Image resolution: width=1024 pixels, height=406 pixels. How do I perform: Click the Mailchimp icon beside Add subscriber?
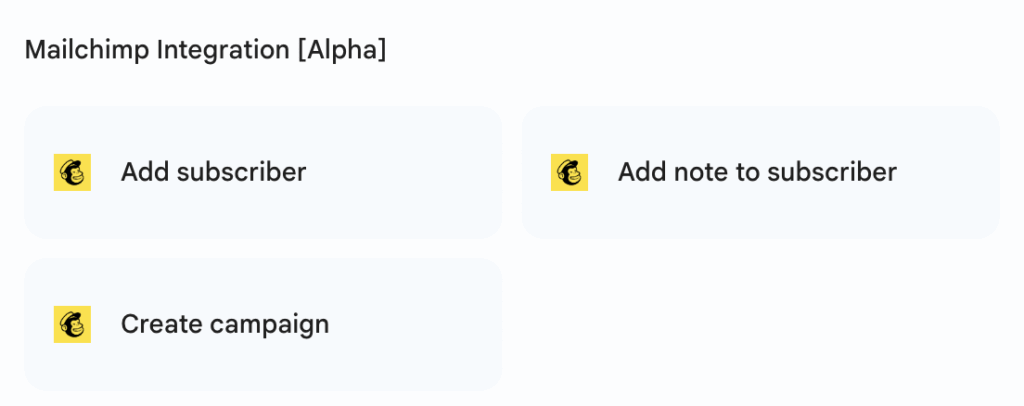click(x=72, y=172)
